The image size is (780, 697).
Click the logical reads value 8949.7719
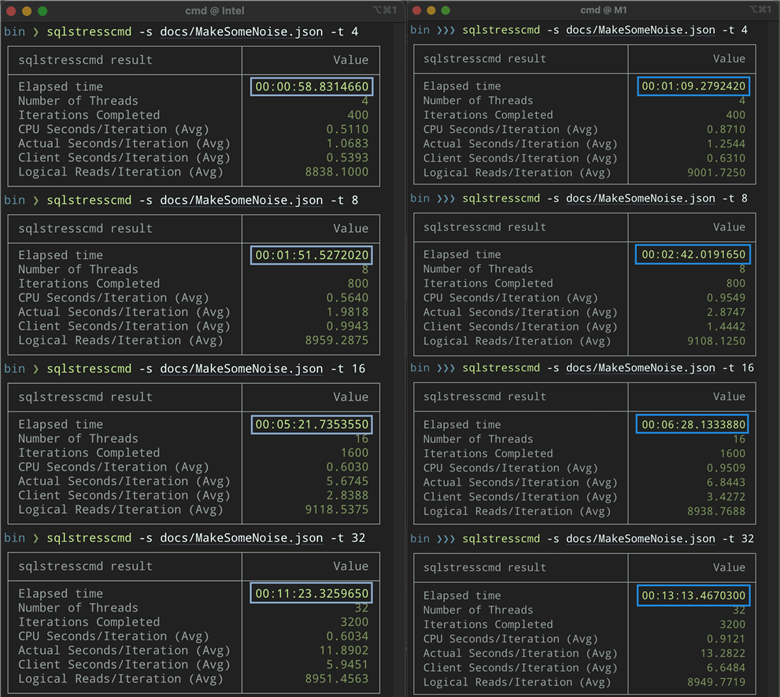pyautogui.click(x=716, y=682)
